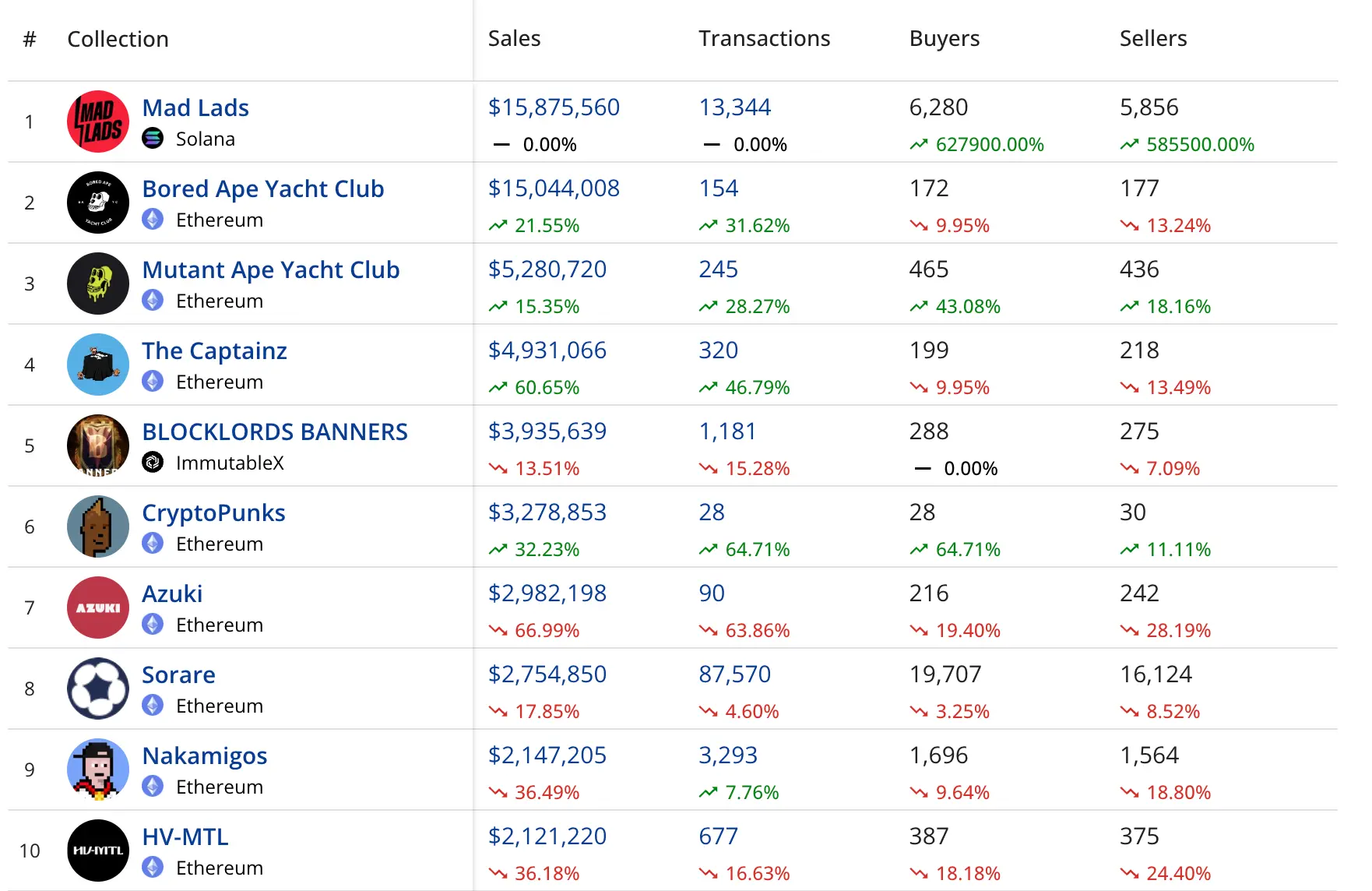
Task: Click the Ethereum icon under Azuki
Action: 153,625
